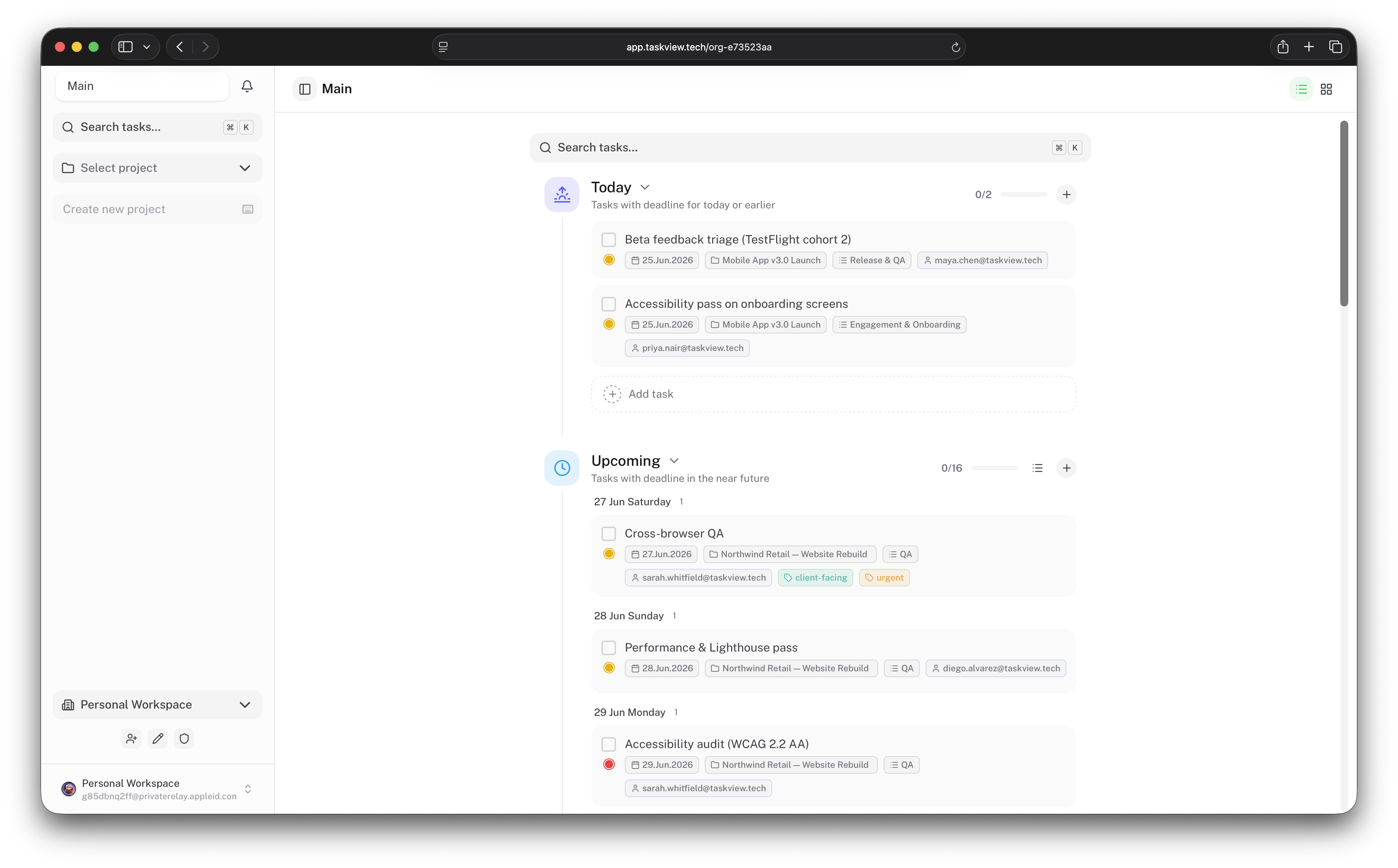Click red priority dot on Accessibility audit
This screenshot has width=1398, height=868.
pos(609,765)
